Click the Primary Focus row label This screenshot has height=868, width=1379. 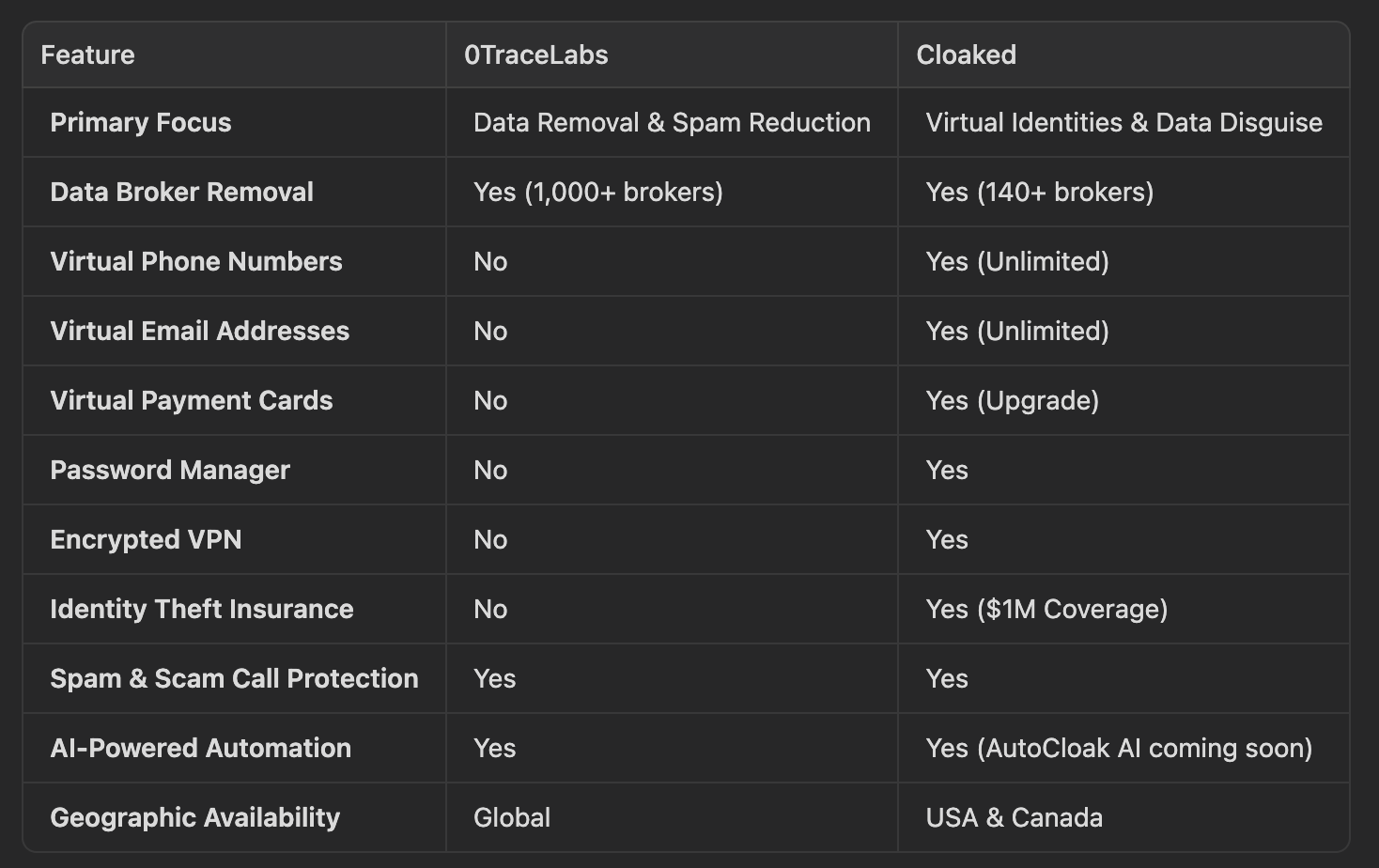click(140, 122)
